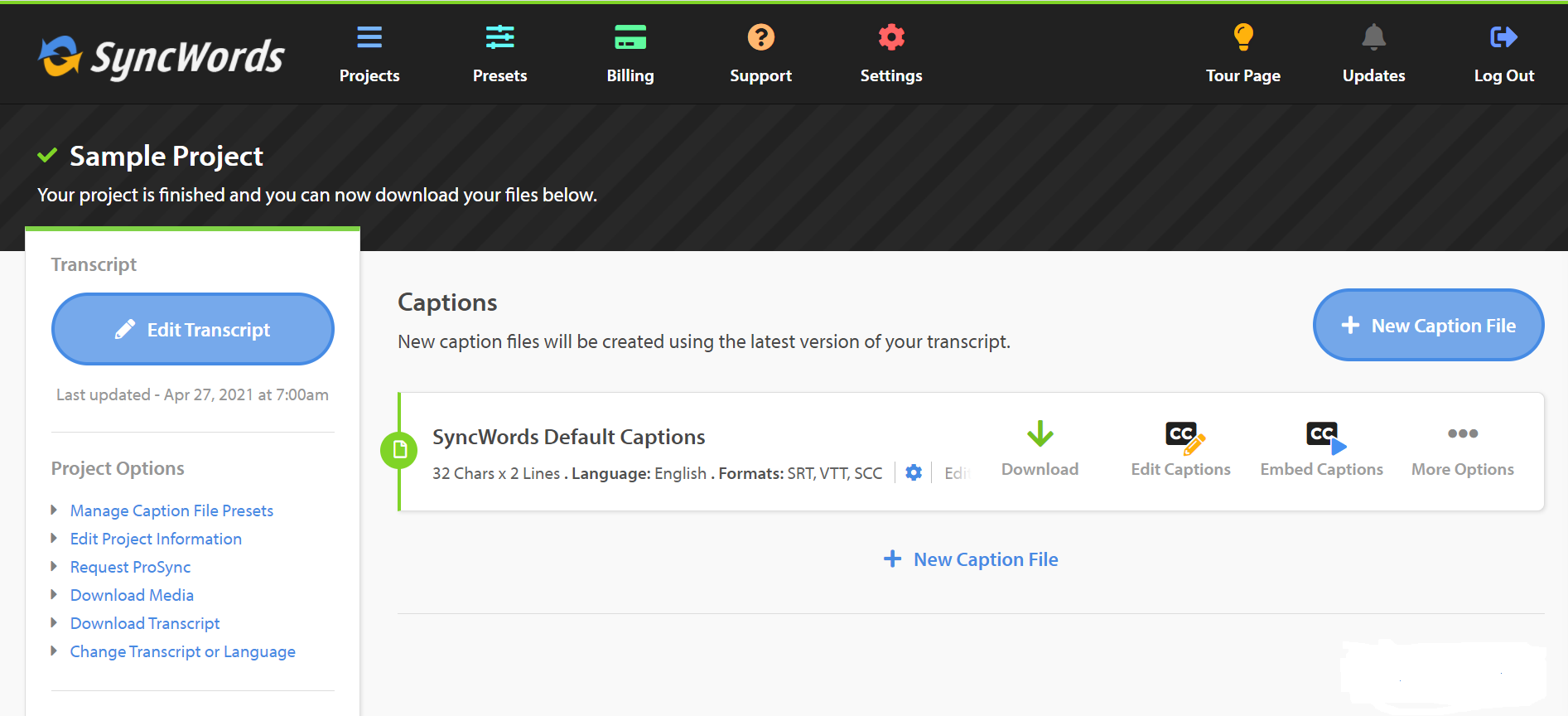
Task: Expand arrow beside Edit Project Information
Action: (x=54, y=538)
